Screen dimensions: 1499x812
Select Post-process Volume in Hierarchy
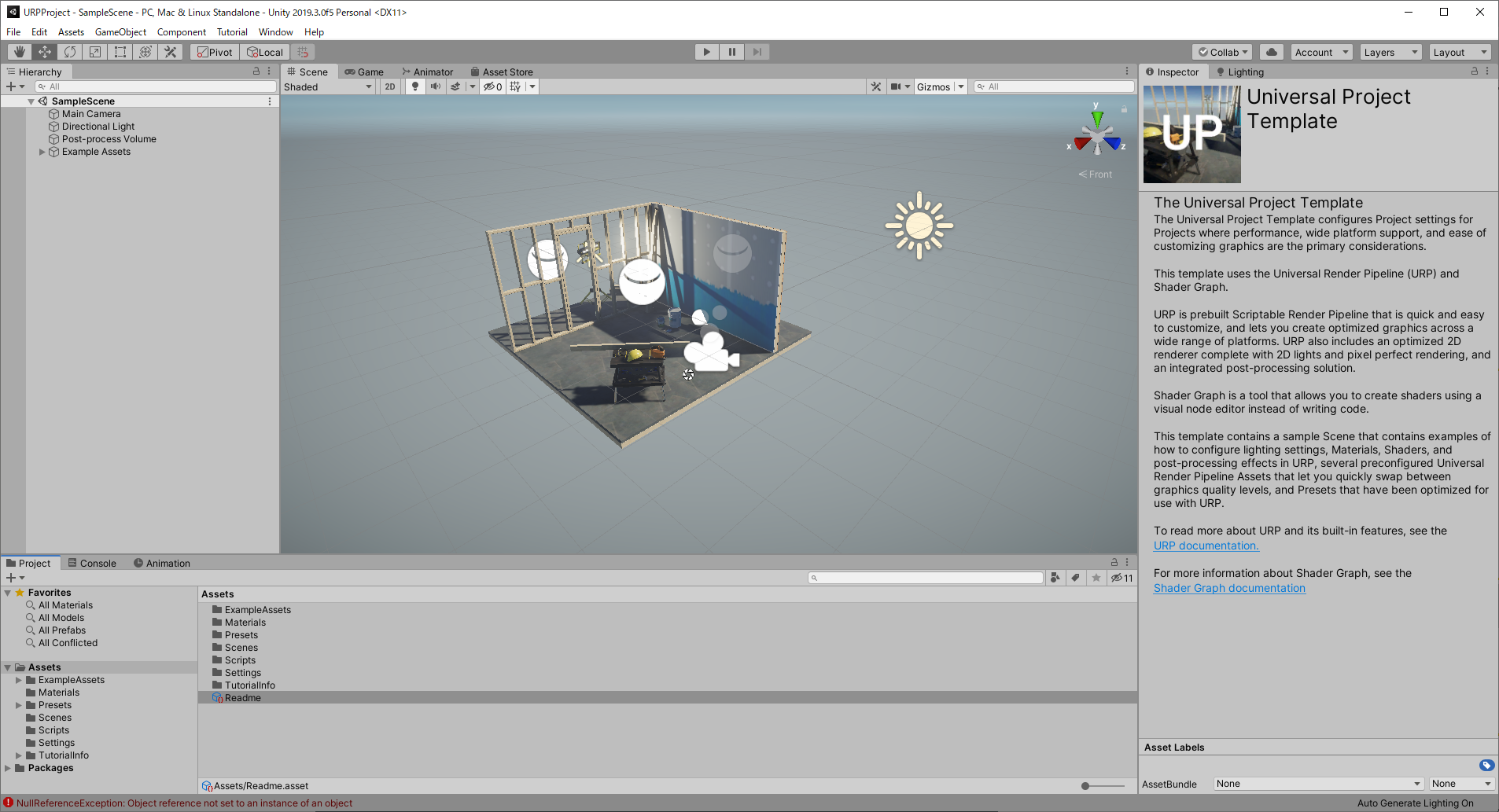(109, 139)
